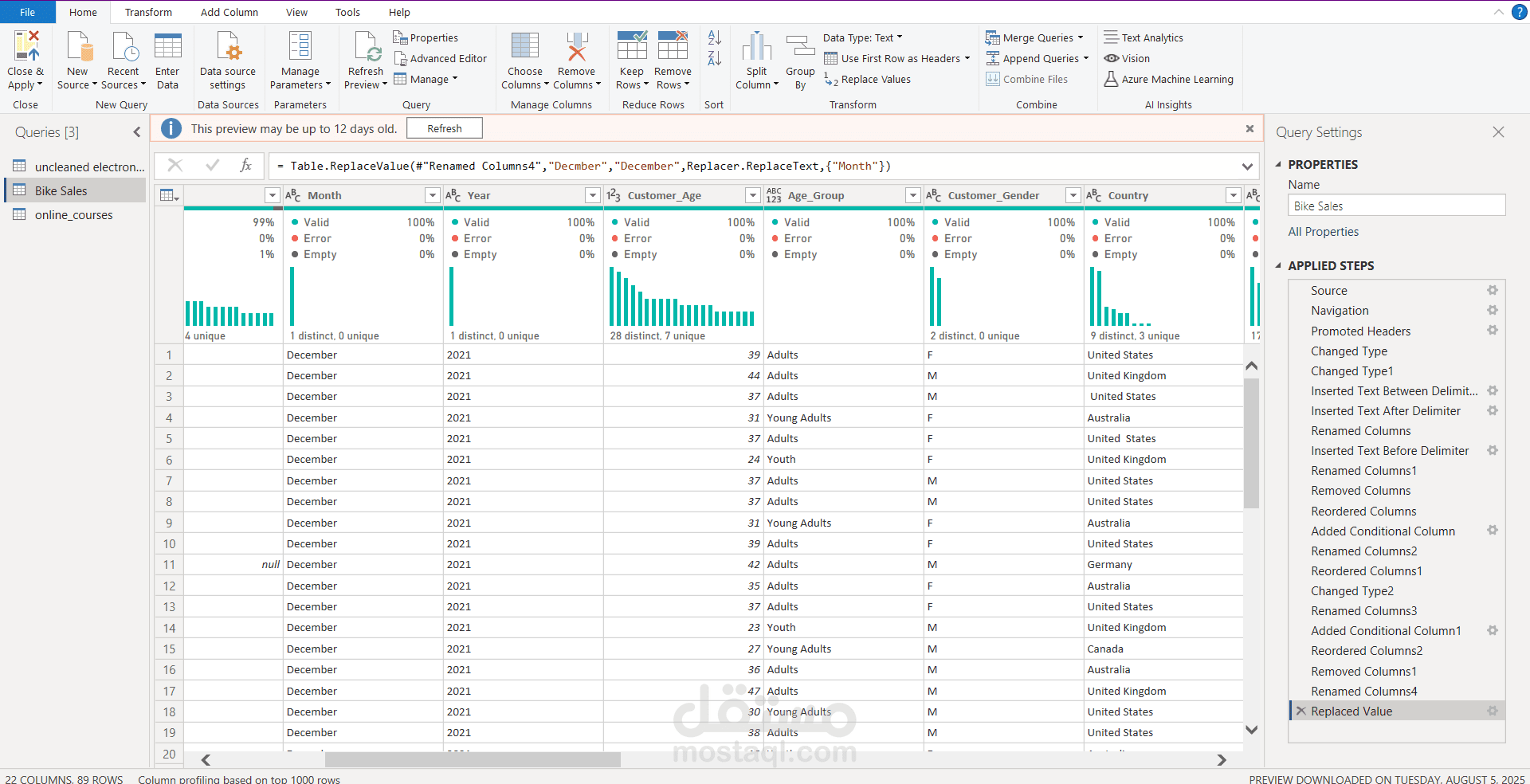Click the Choose Columns icon

[524, 46]
